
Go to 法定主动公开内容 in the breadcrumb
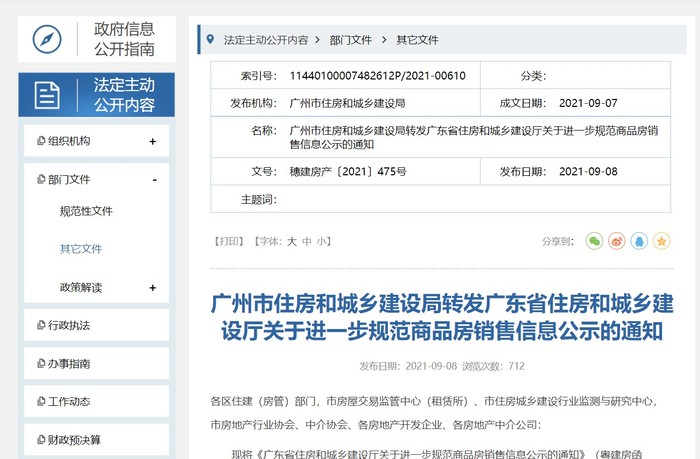[x=266, y=40]
